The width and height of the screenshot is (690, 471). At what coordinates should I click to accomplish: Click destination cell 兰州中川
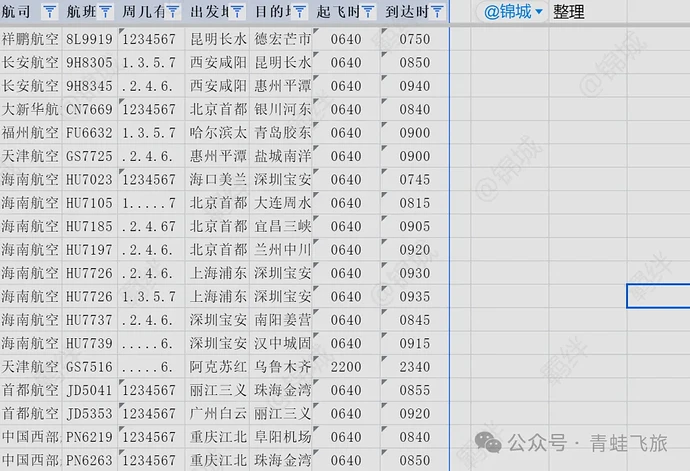click(283, 250)
